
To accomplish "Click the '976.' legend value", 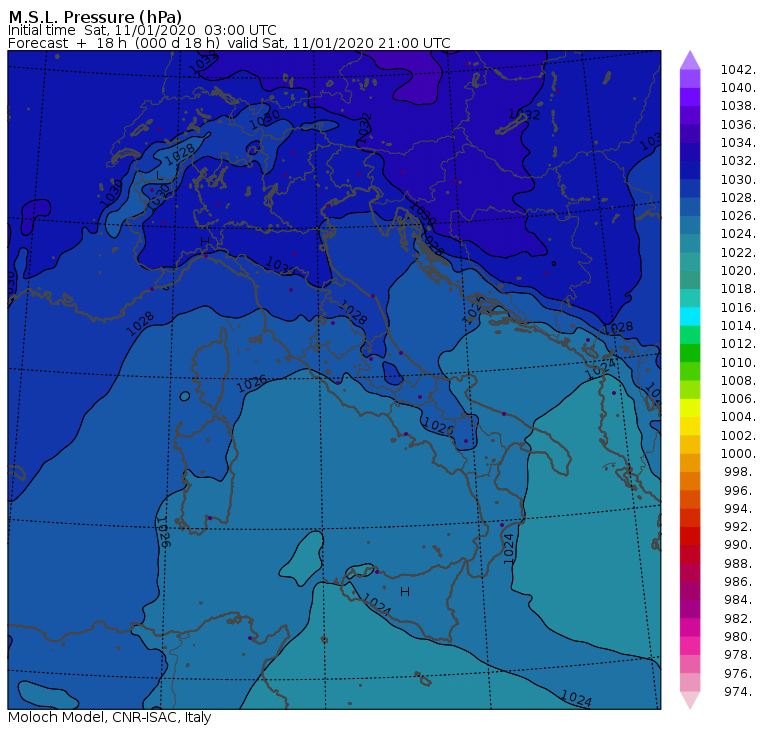I will [x=740, y=673].
